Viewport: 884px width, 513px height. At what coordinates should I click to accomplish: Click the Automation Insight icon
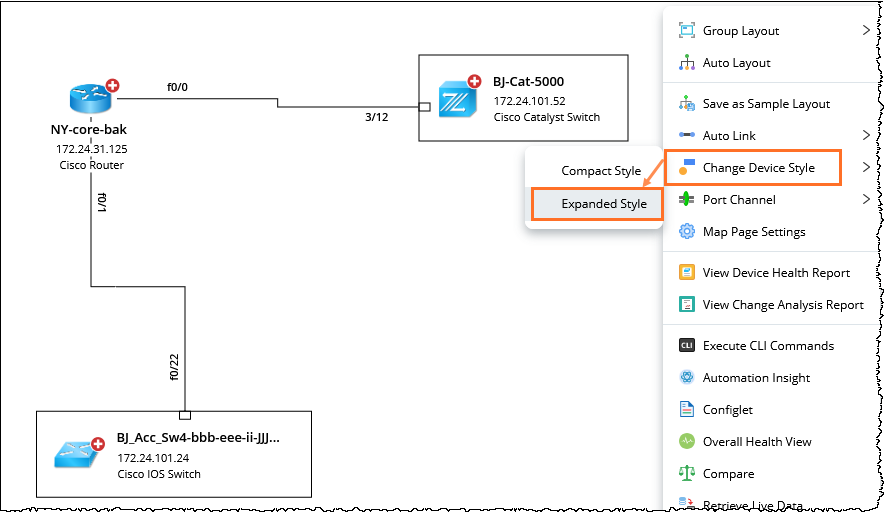[687, 378]
